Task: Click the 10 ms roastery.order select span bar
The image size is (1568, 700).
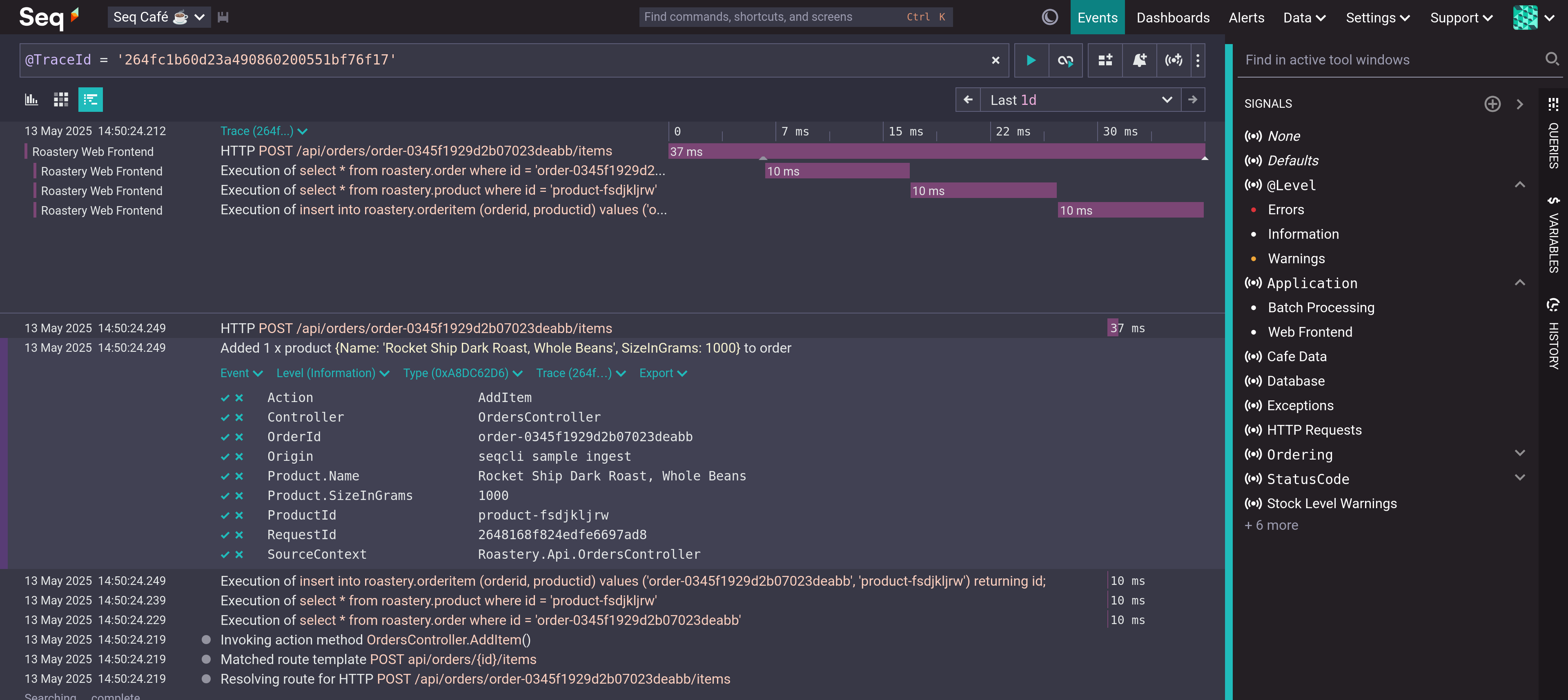Action: tap(837, 171)
